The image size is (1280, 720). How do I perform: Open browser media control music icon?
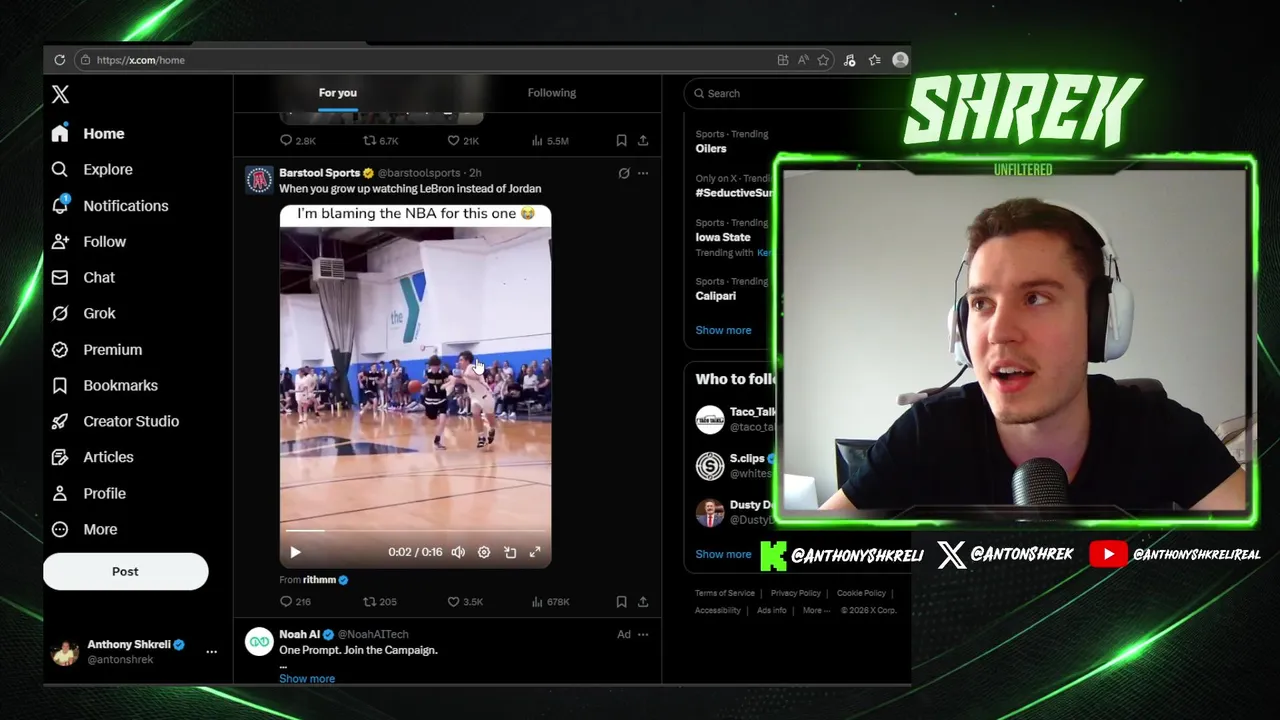pos(849,60)
